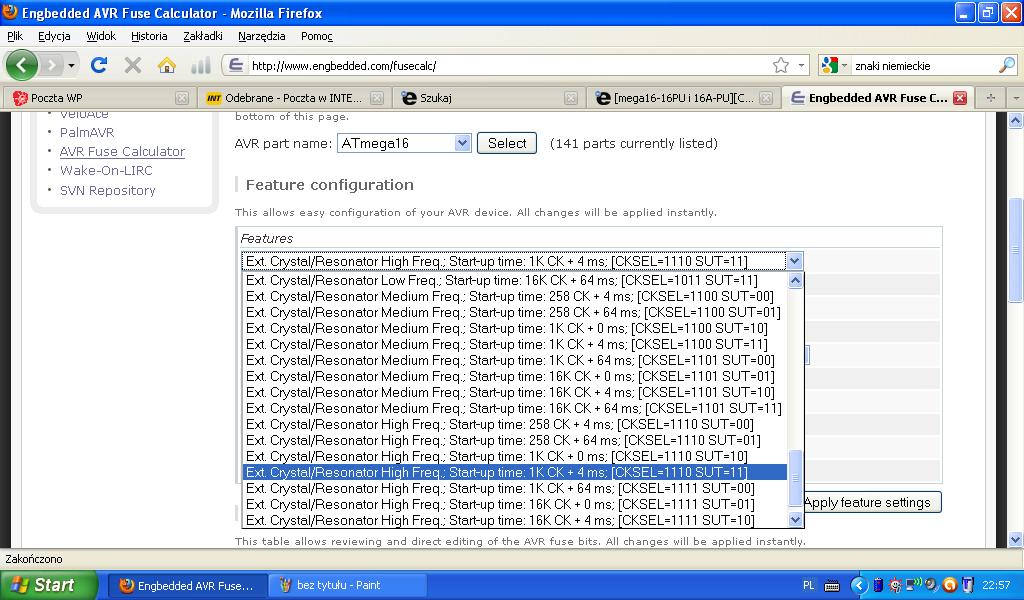Open the Windows Start menu
This screenshot has height=600, width=1024.
pos(49,585)
